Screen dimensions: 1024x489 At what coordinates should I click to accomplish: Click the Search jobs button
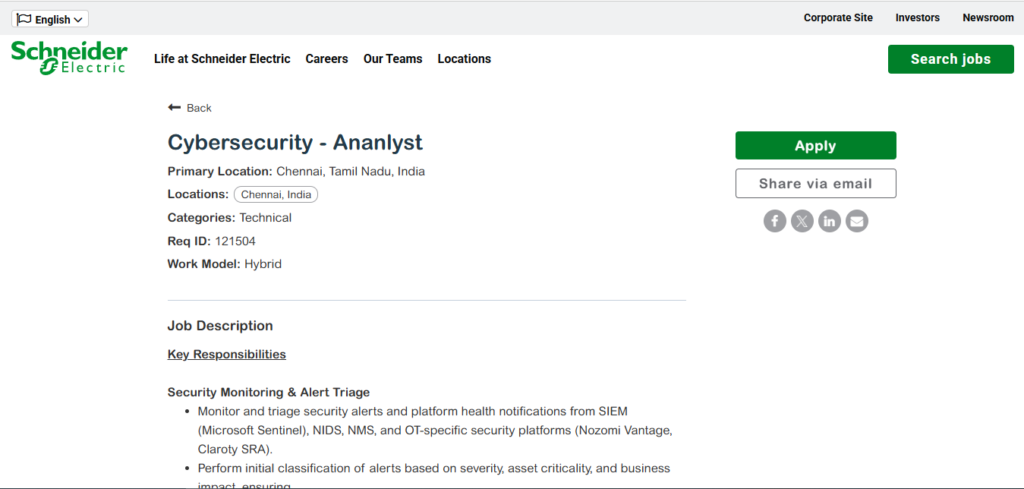(951, 59)
